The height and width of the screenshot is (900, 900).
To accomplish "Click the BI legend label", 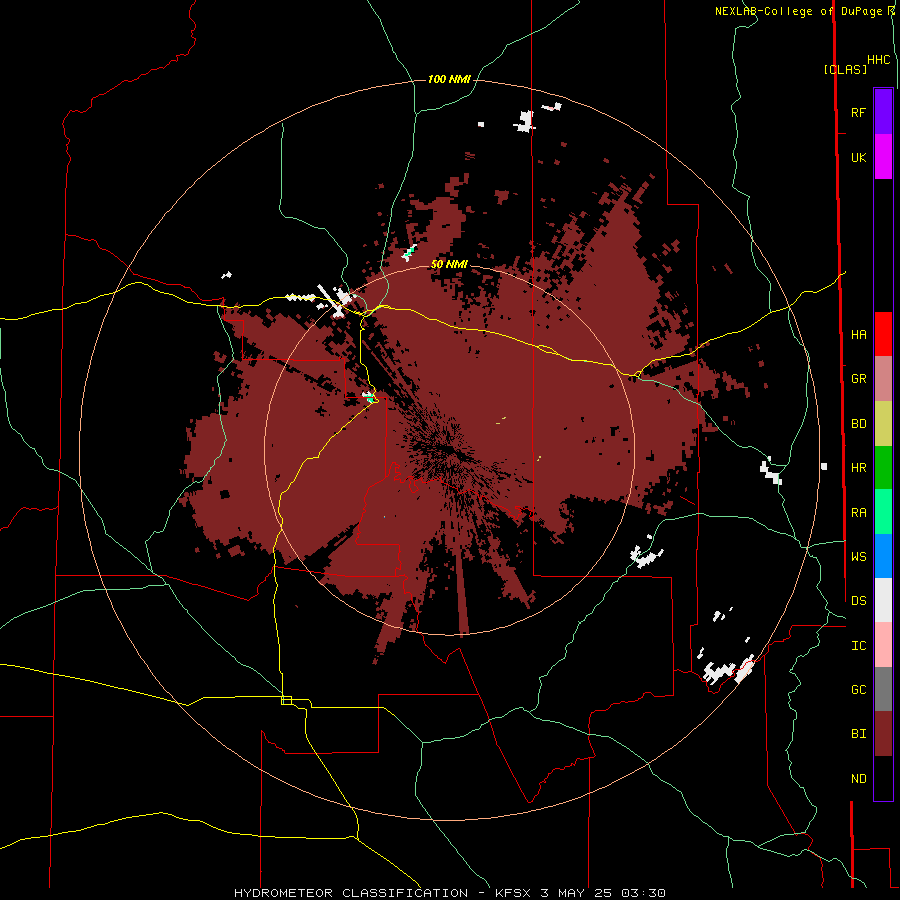I will (x=858, y=734).
